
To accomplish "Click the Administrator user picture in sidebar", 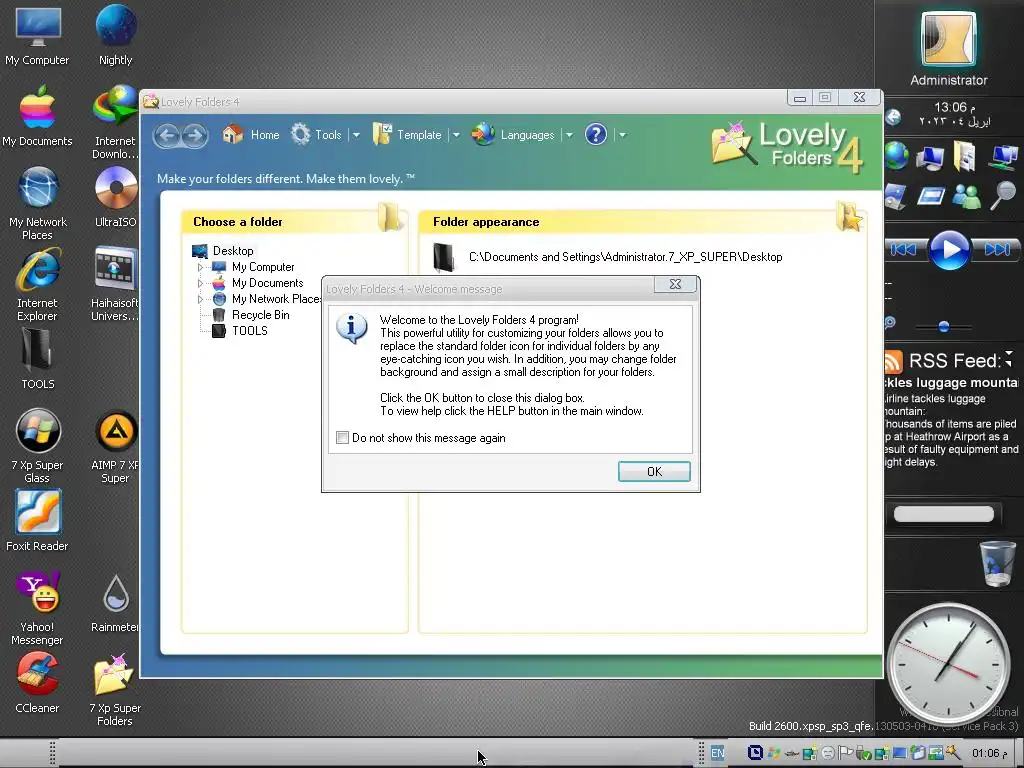I will click(x=949, y=39).
